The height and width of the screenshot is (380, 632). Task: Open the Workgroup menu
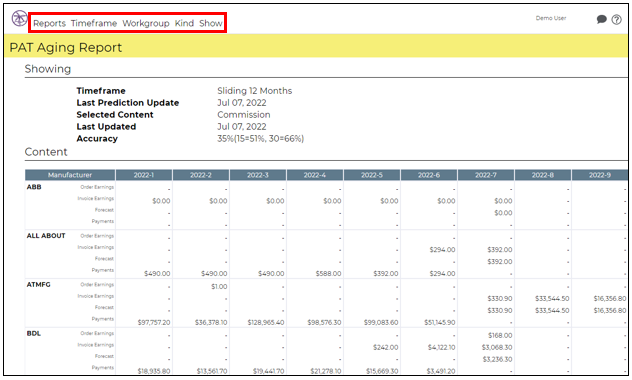146,23
